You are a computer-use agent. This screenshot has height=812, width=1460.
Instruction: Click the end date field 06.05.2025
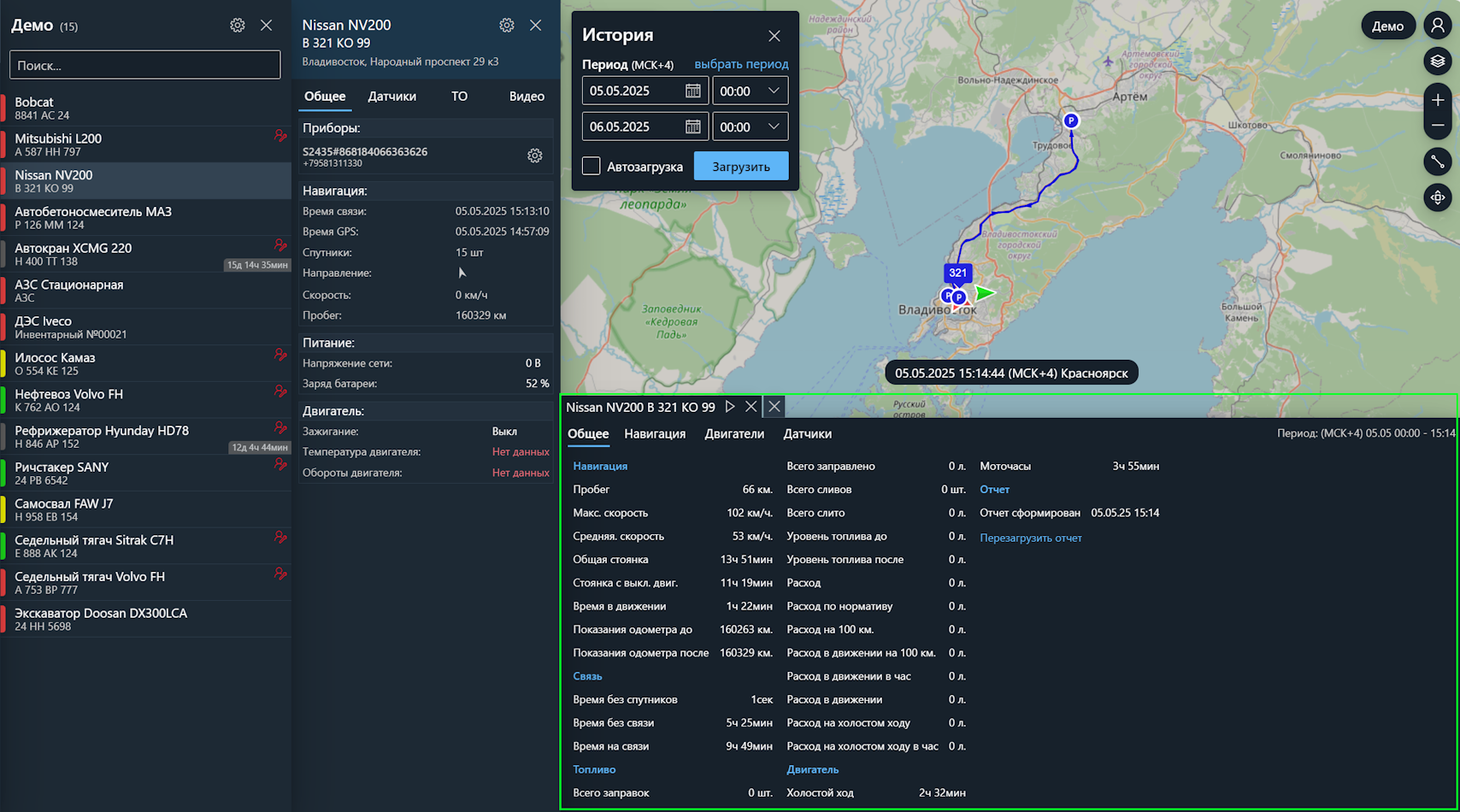pyautogui.click(x=645, y=127)
